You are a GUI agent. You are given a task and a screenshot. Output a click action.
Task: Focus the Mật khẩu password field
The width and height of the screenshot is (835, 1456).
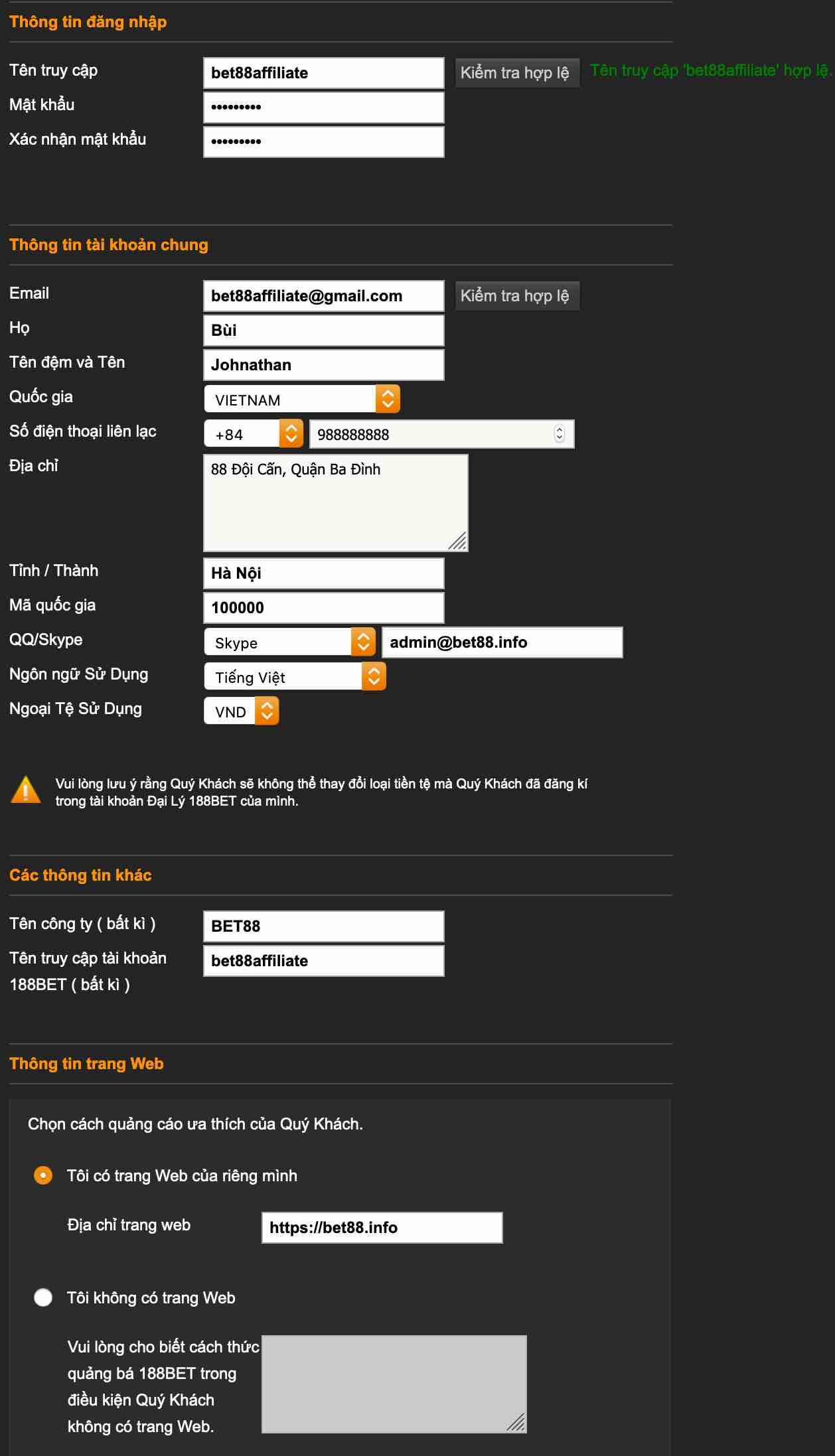click(323, 108)
